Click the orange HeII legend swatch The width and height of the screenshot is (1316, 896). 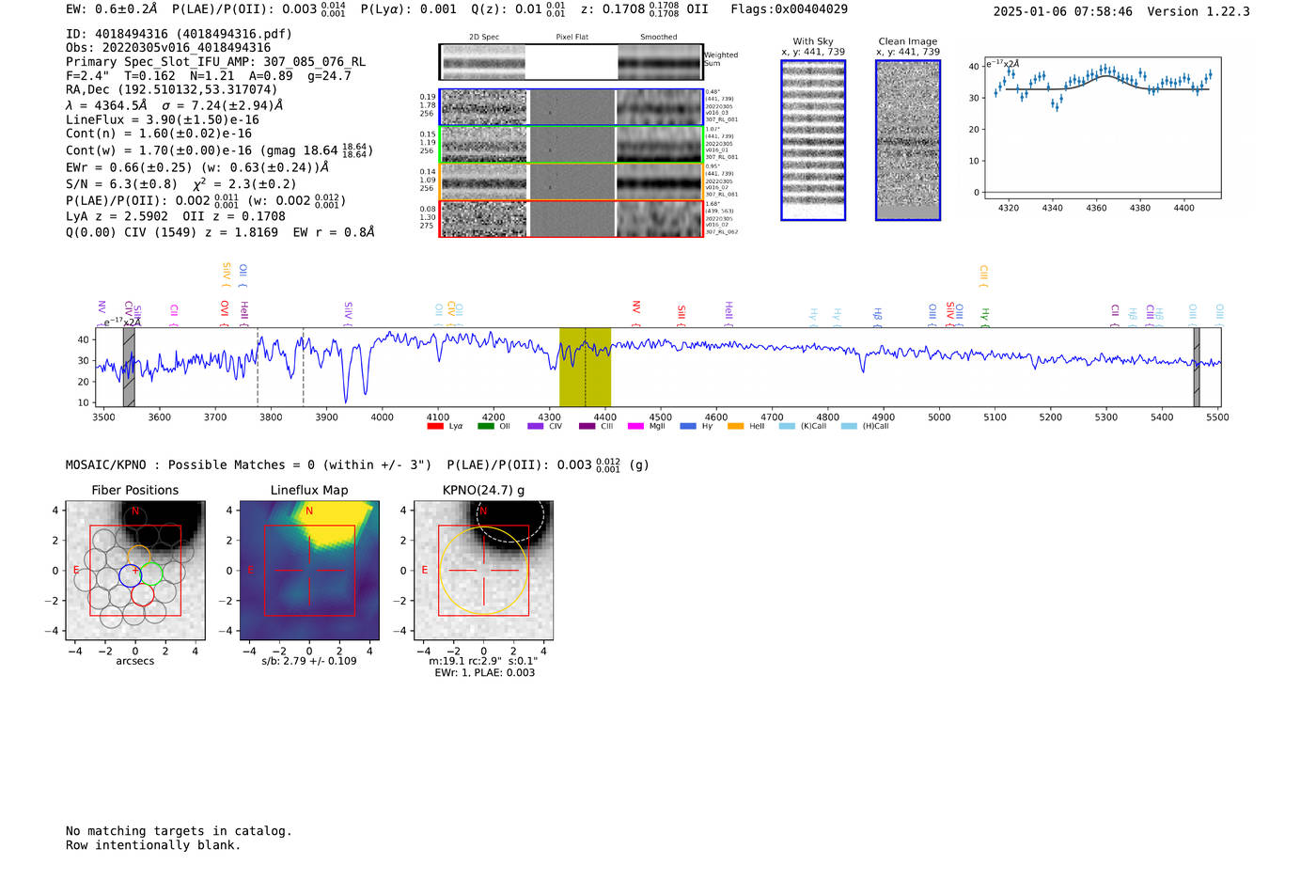pos(735,427)
